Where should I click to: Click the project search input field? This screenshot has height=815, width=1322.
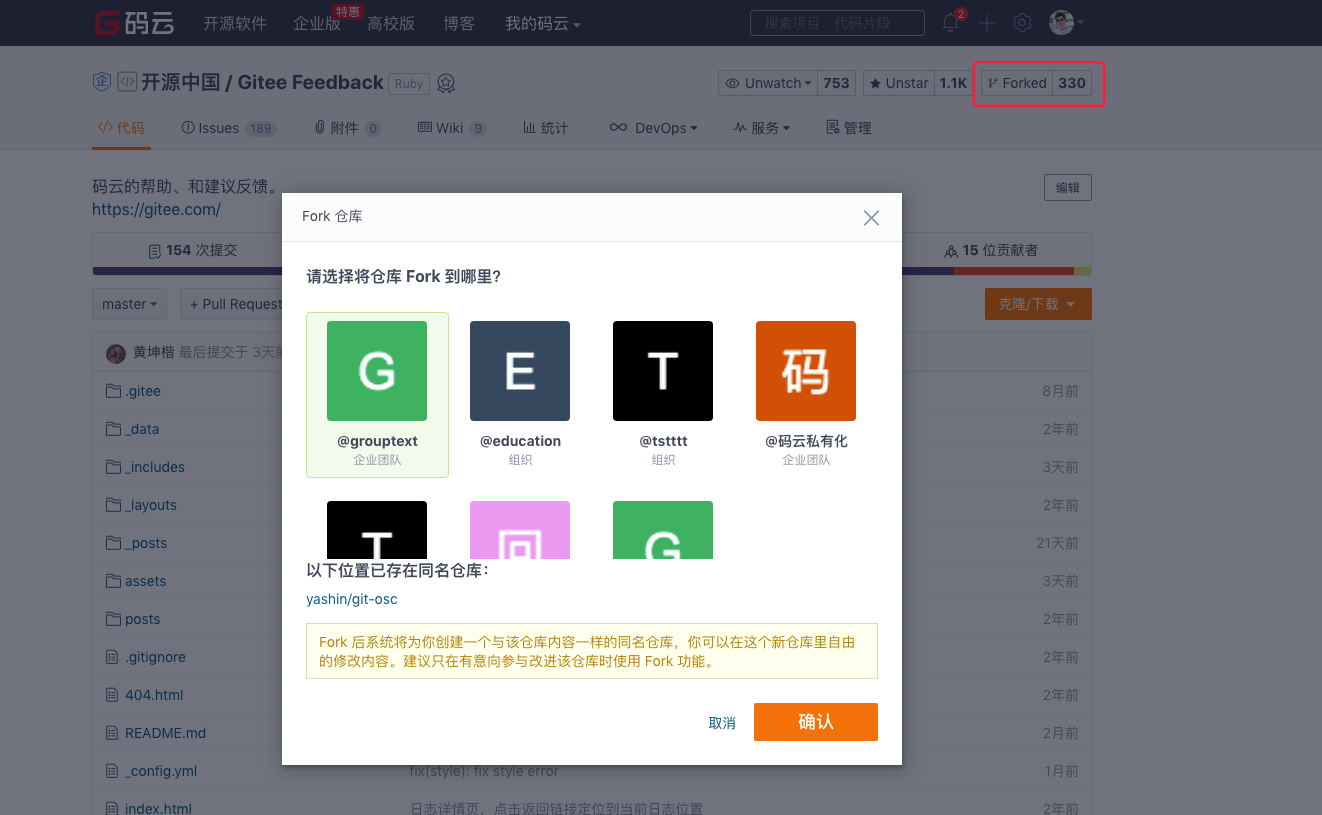(x=837, y=22)
